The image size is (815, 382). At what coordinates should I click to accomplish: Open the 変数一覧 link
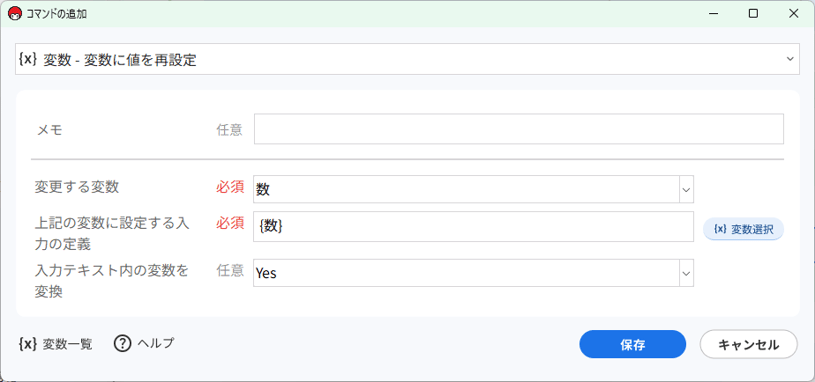point(56,344)
